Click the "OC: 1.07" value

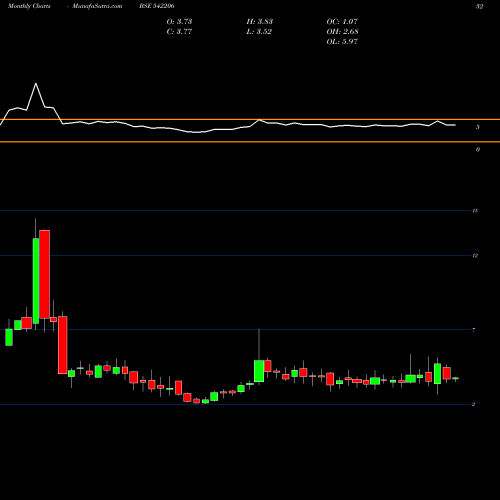(342, 21)
